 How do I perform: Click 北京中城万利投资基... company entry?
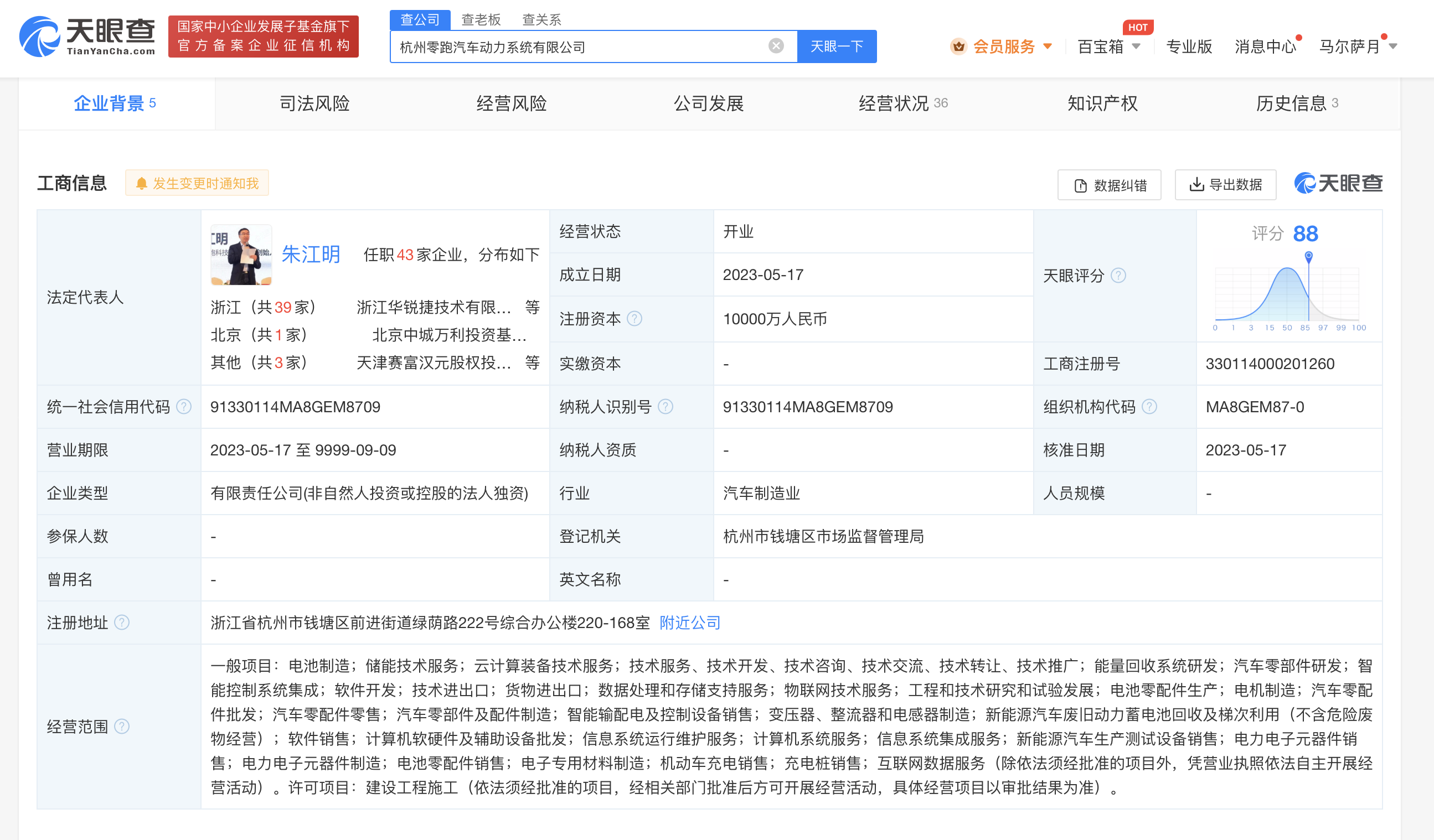450,335
